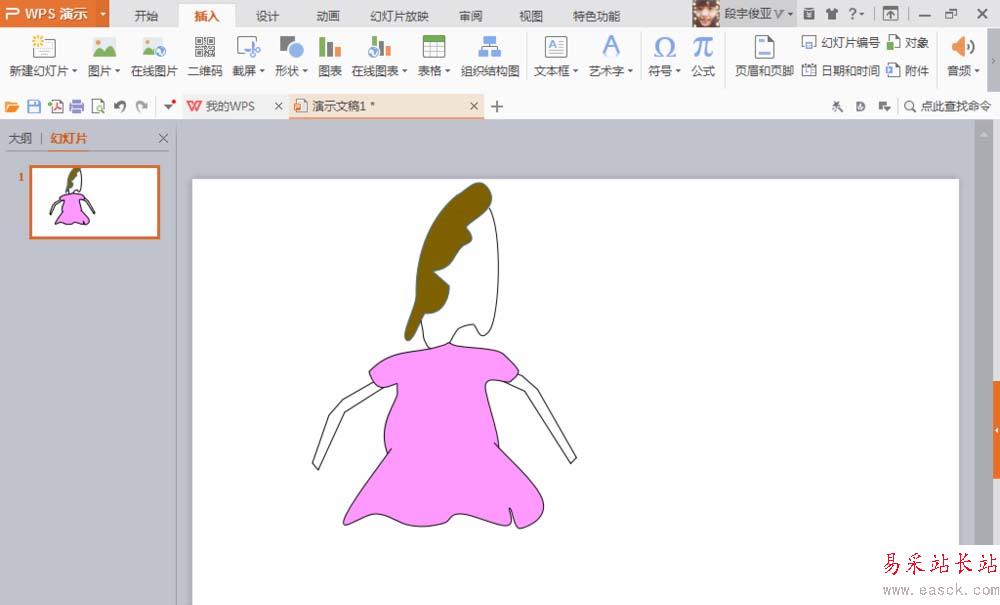Viewport: 1000px width, 605px height.
Task: Undo the last action
Action: [x=120, y=106]
